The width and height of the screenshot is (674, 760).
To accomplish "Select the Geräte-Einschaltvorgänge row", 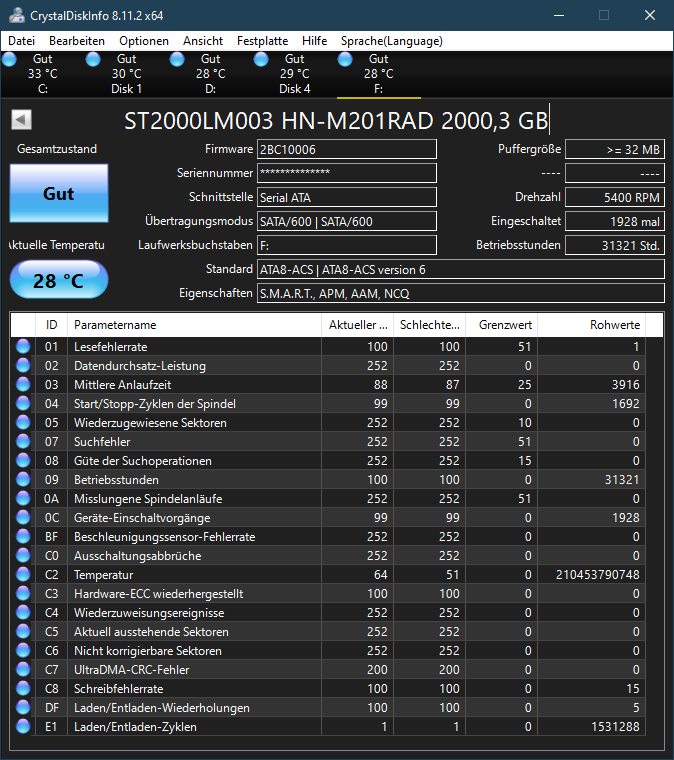I will [x=328, y=518].
